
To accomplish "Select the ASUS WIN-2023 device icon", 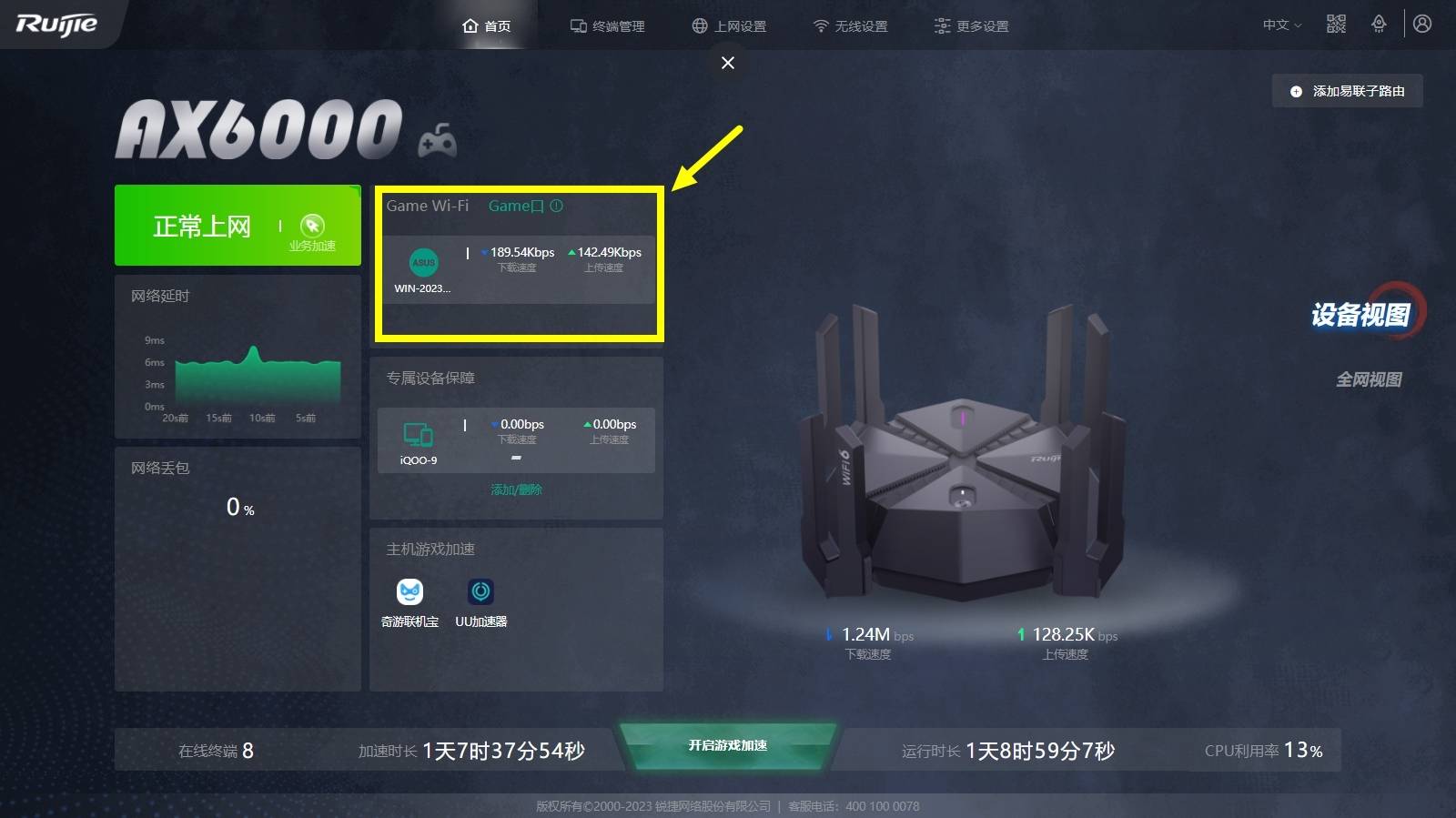I will 423,262.
